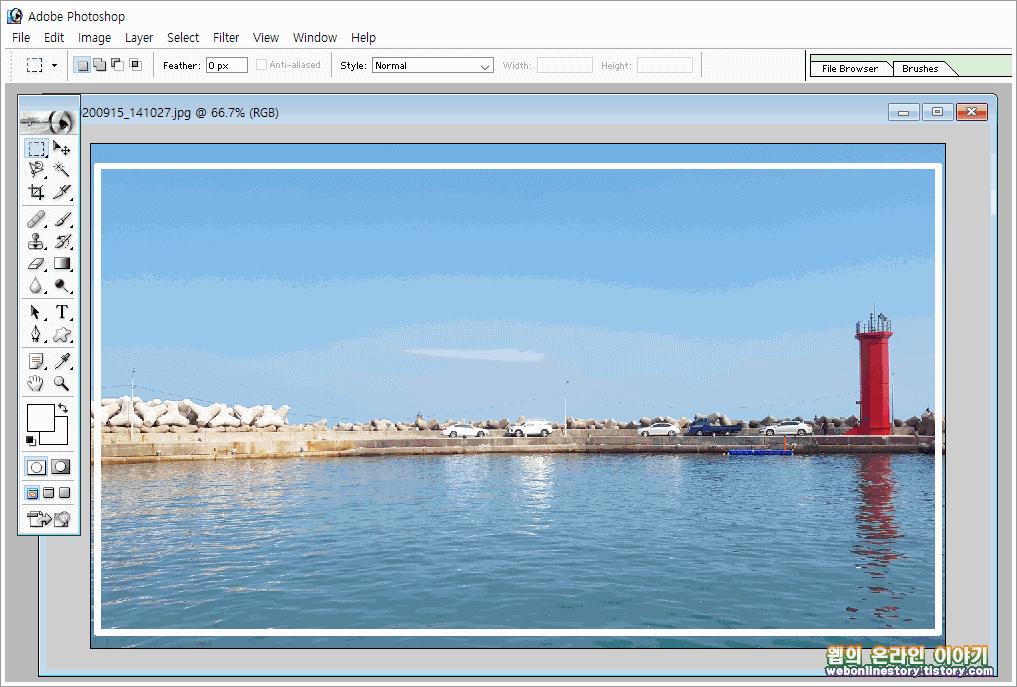Select the Brush tool
The image size is (1017, 687).
click(62, 219)
